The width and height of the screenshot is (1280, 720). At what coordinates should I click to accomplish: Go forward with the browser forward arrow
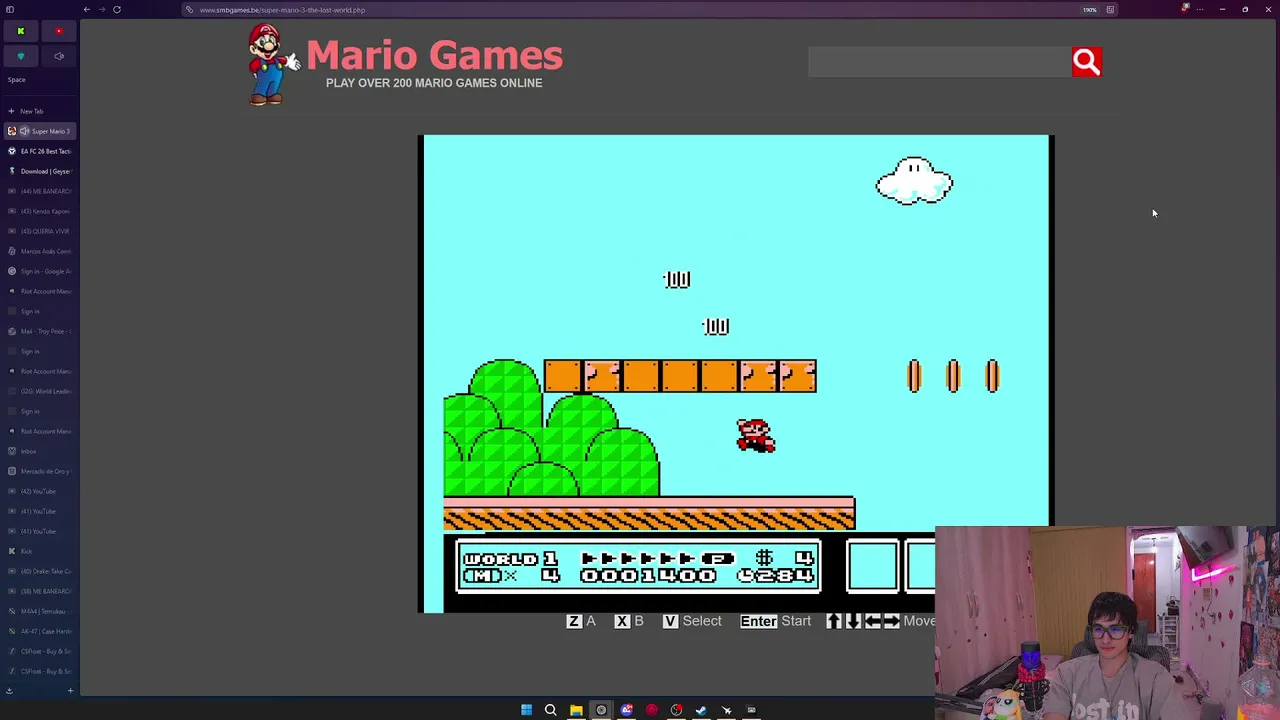pyautogui.click(x=102, y=10)
